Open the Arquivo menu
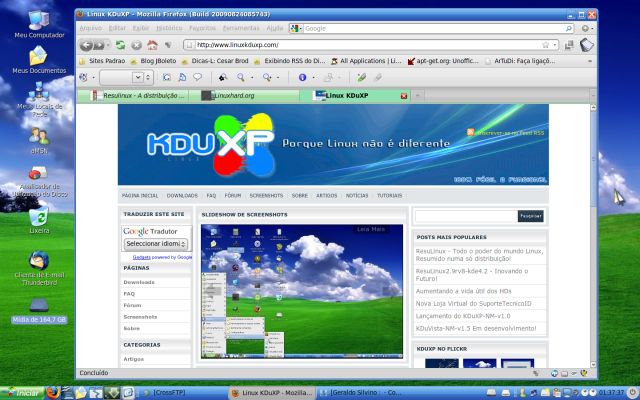 [x=91, y=28]
